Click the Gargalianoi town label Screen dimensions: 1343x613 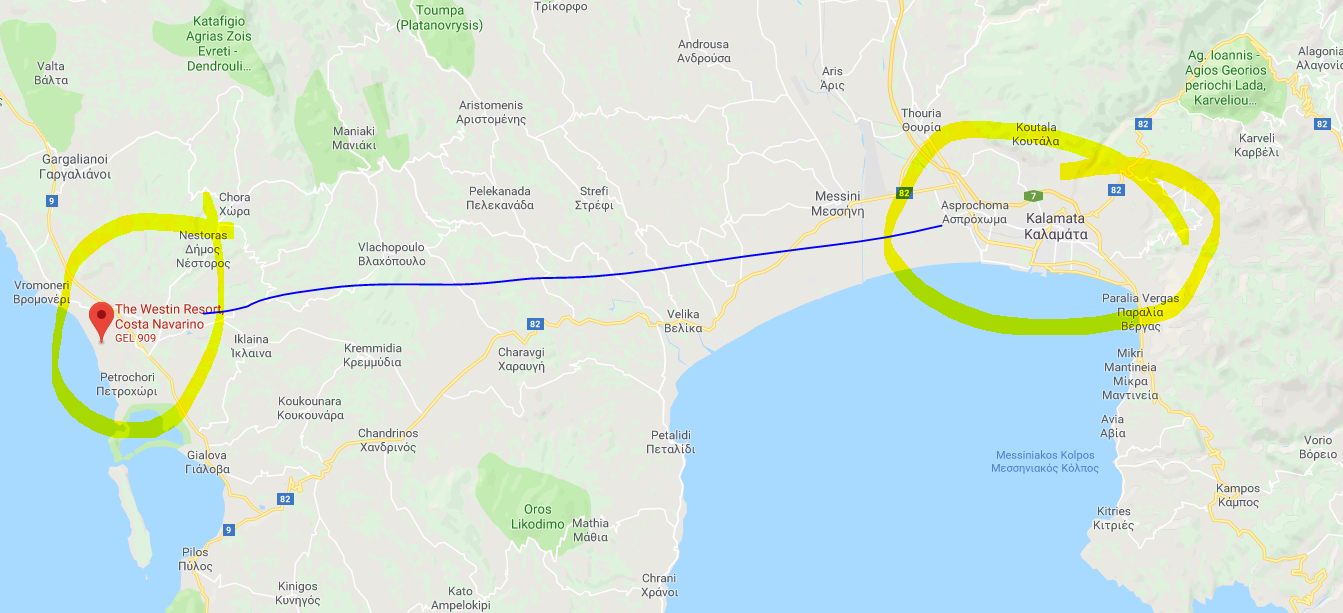pyautogui.click(x=75, y=166)
